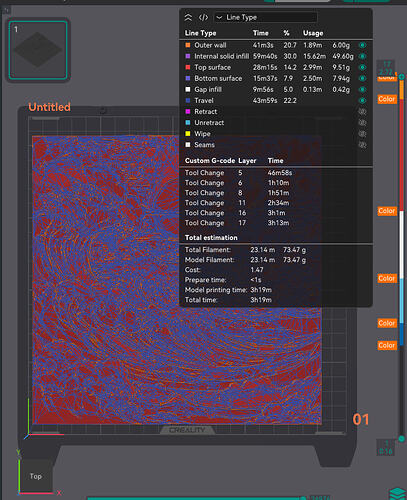Hide Travel moves using eye icon
The image size is (407, 500).
point(362,100)
